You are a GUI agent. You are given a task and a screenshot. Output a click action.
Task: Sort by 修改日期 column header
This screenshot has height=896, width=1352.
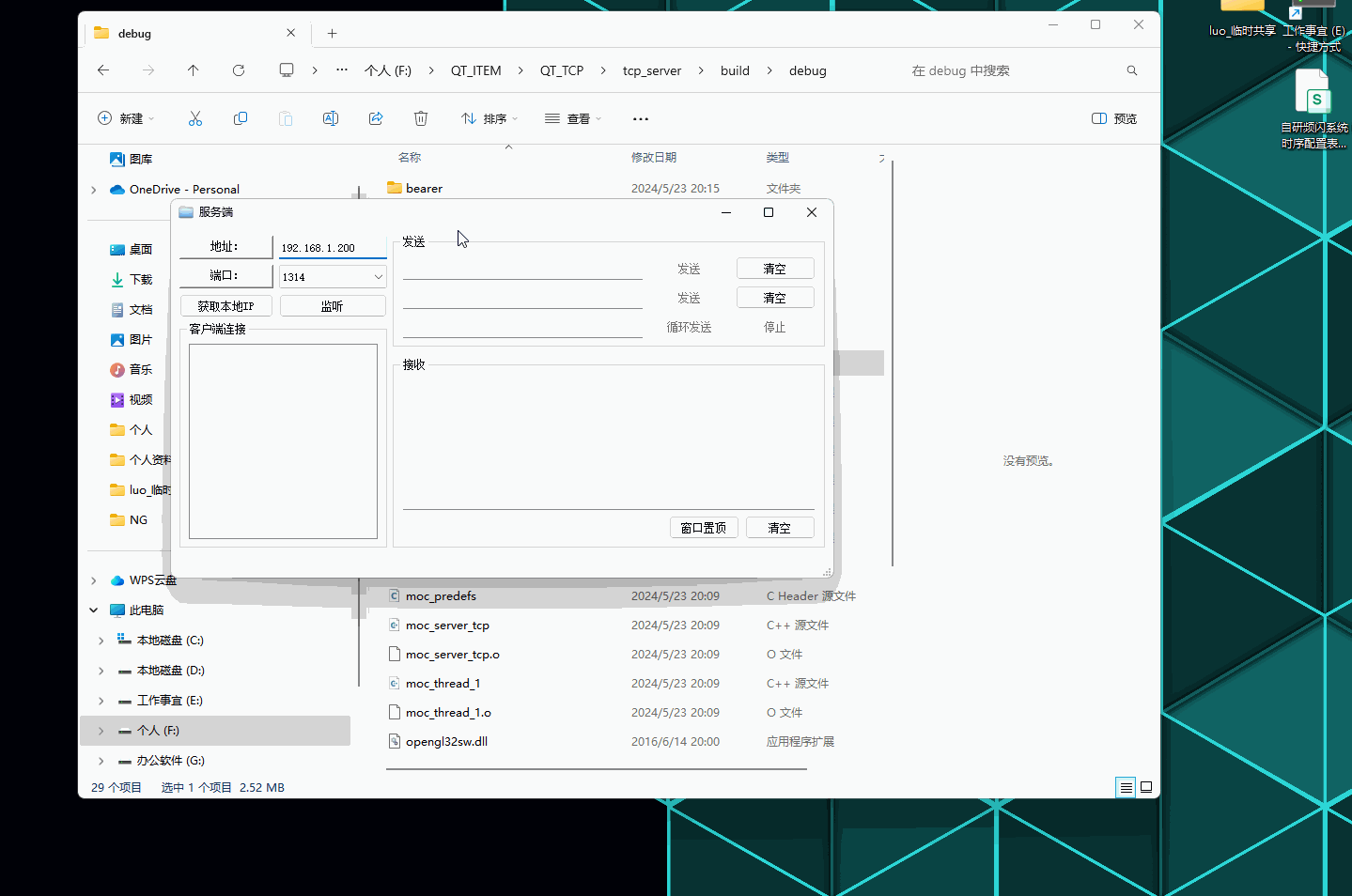(x=654, y=157)
